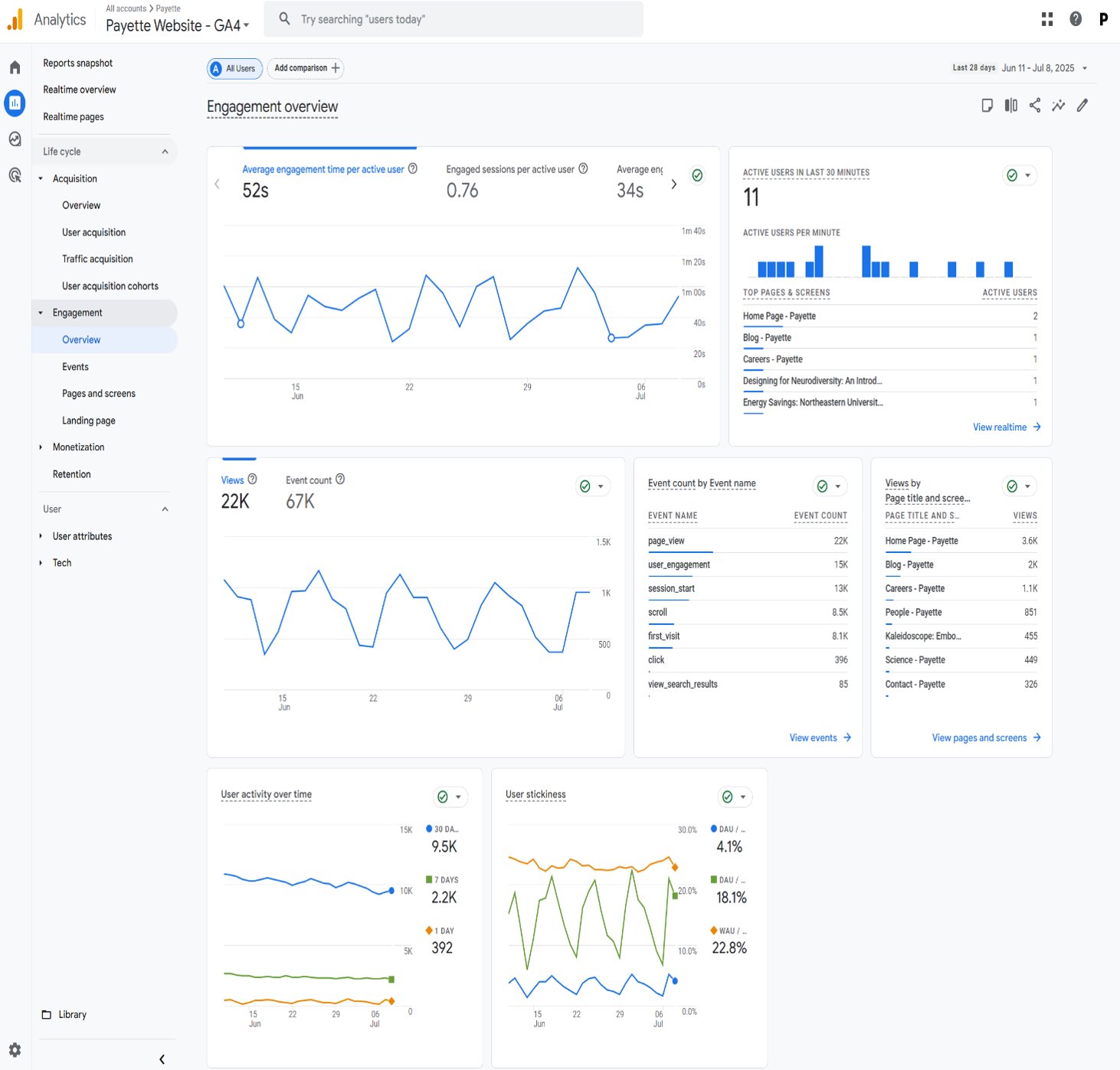Open the property selector Payette Website - GA4
The height and width of the screenshot is (1070, 1120).
(x=178, y=25)
